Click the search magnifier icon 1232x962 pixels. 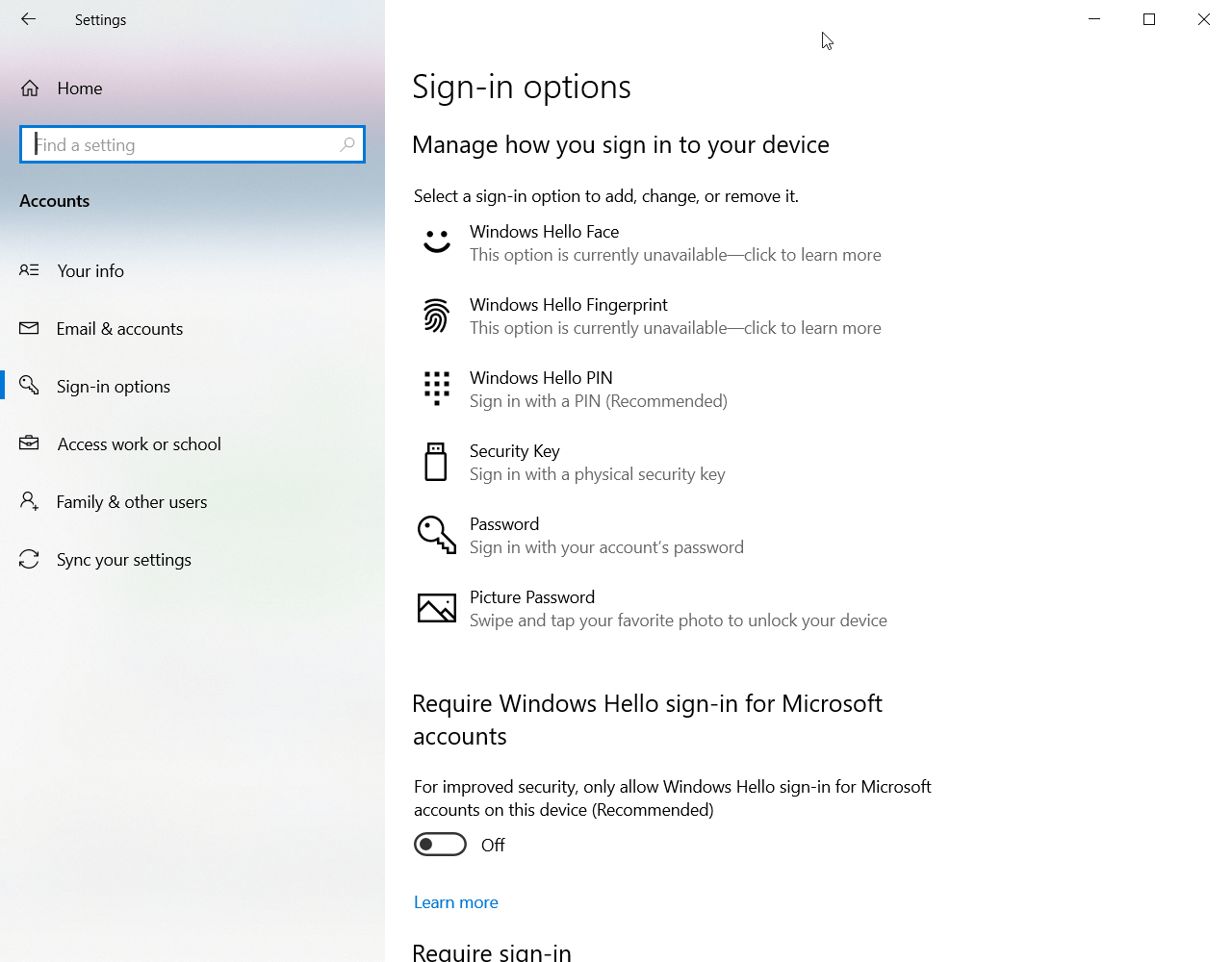coord(347,144)
